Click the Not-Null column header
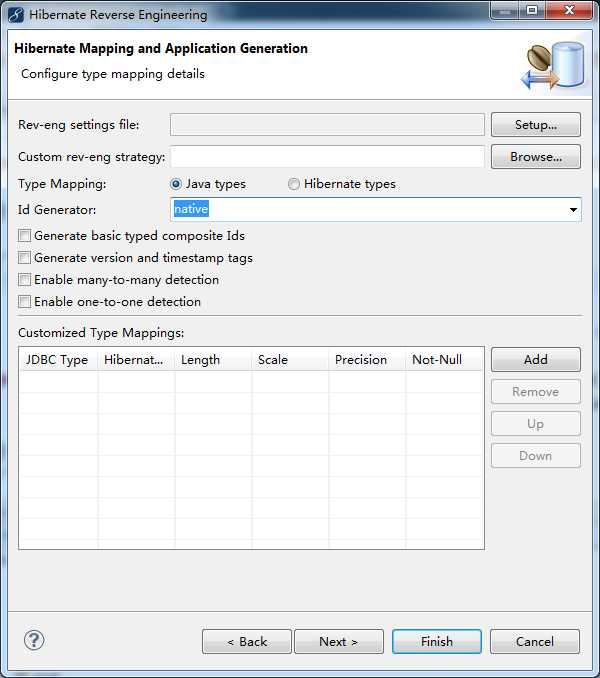The width and height of the screenshot is (600, 678). pyautogui.click(x=444, y=359)
